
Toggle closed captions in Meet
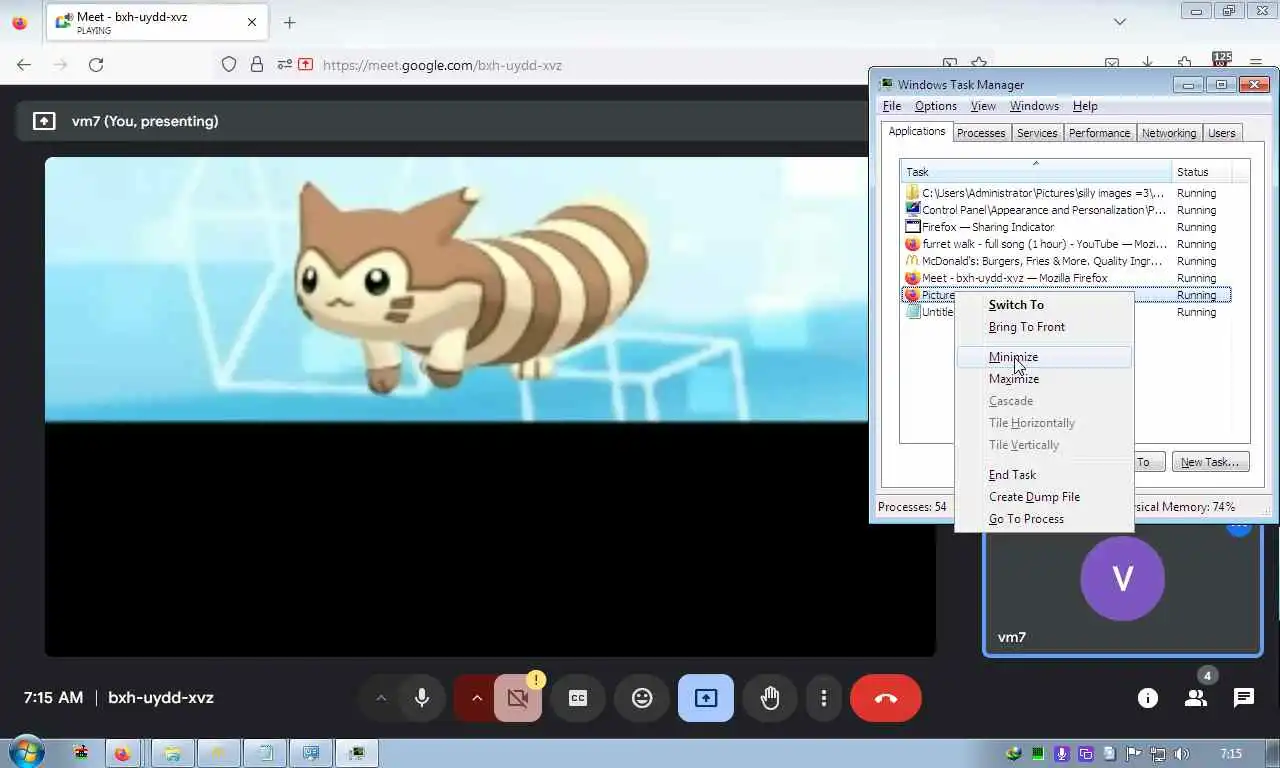point(578,698)
